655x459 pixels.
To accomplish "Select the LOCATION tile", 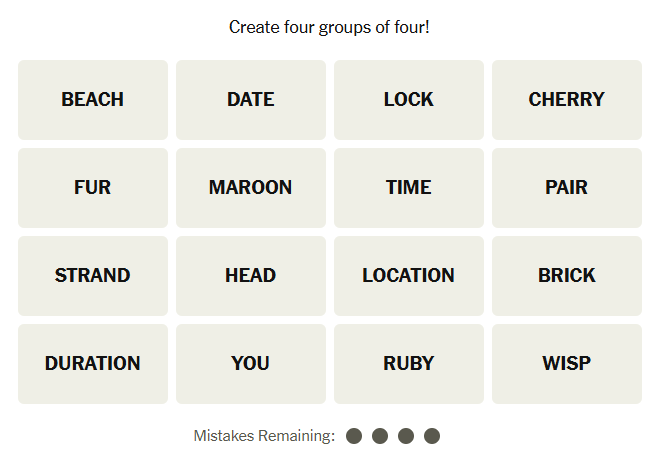I will click(x=409, y=276).
